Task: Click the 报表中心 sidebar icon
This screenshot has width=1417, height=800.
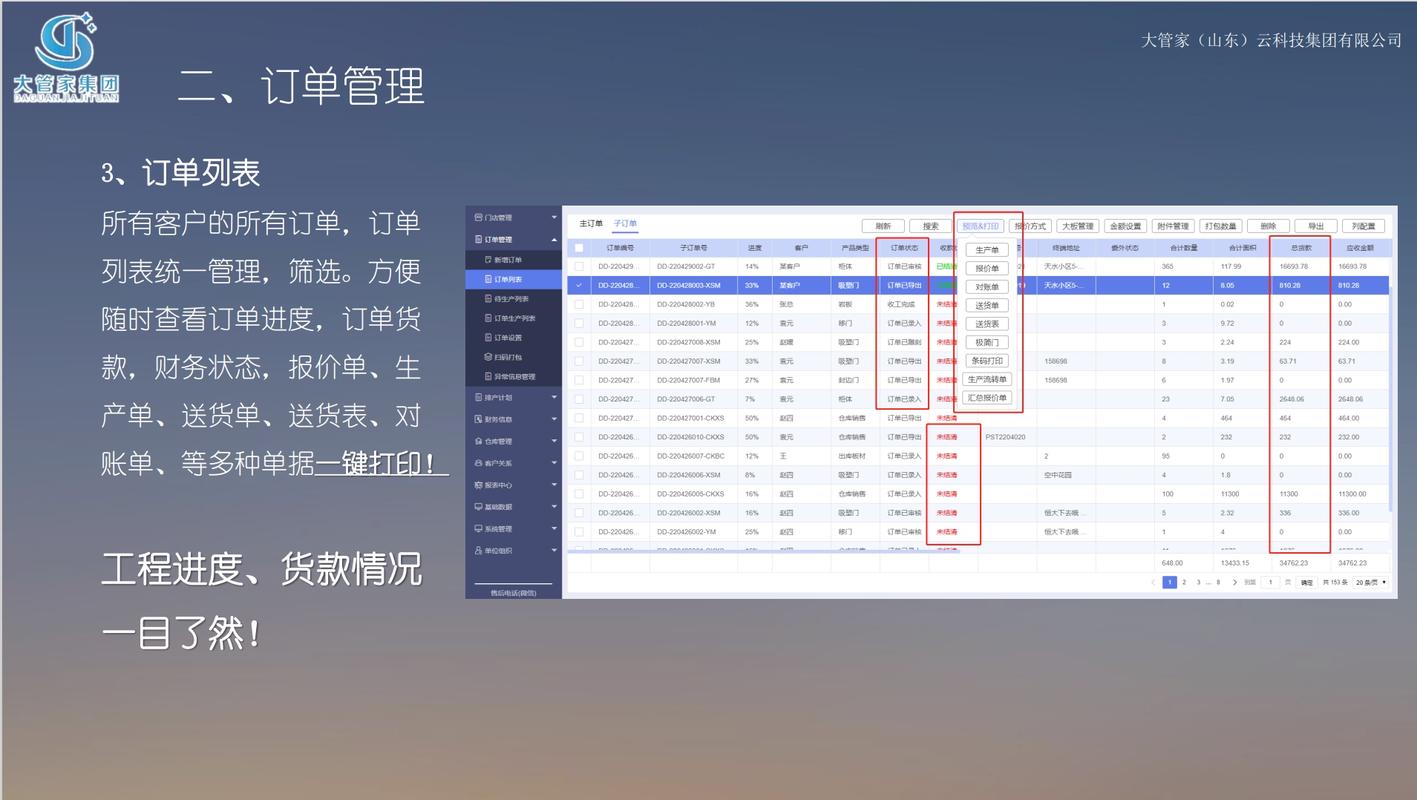Action: pos(478,485)
